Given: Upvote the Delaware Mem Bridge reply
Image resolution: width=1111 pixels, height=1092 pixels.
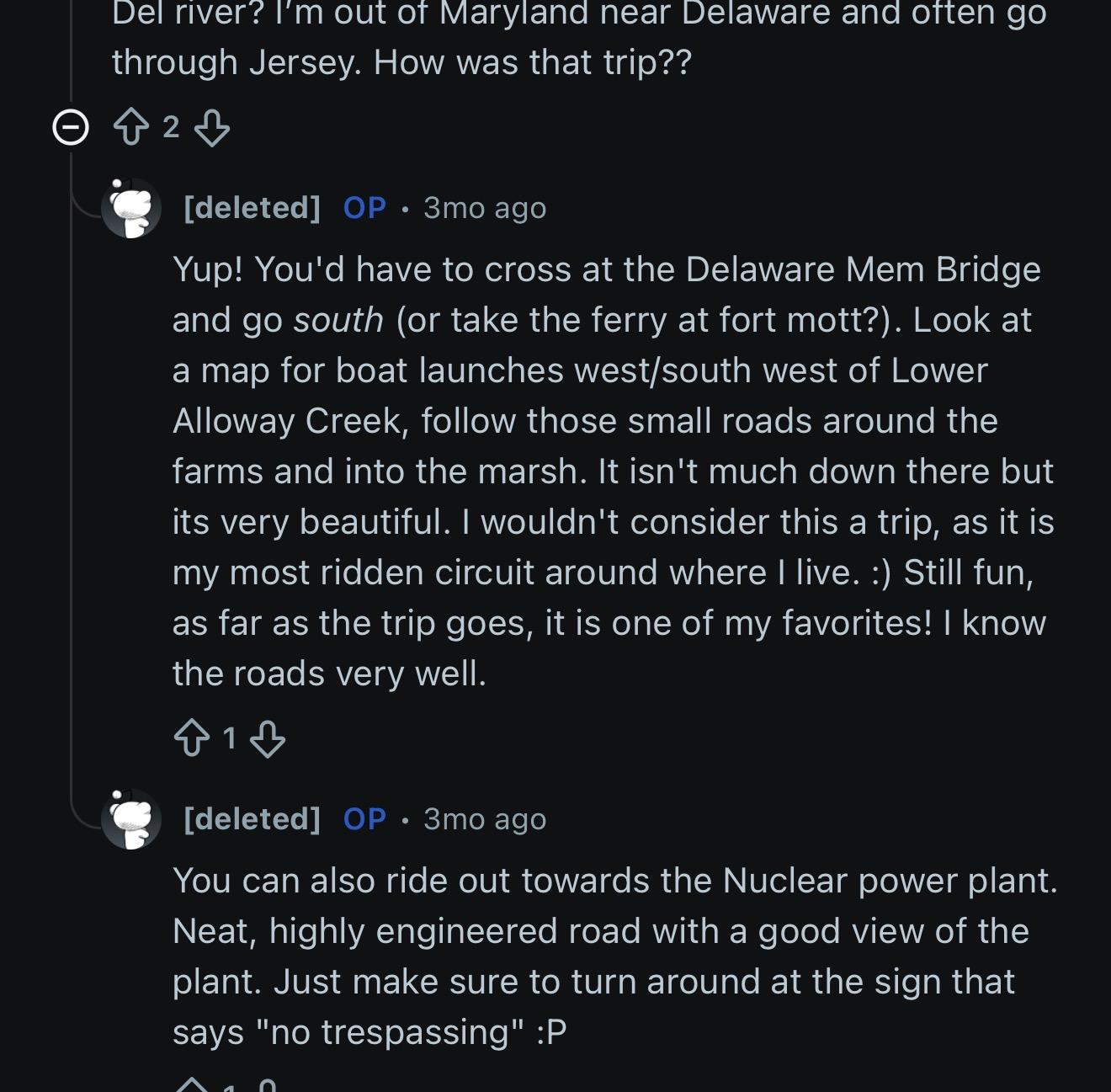Looking at the screenshot, I should pyautogui.click(x=191, y=739).
